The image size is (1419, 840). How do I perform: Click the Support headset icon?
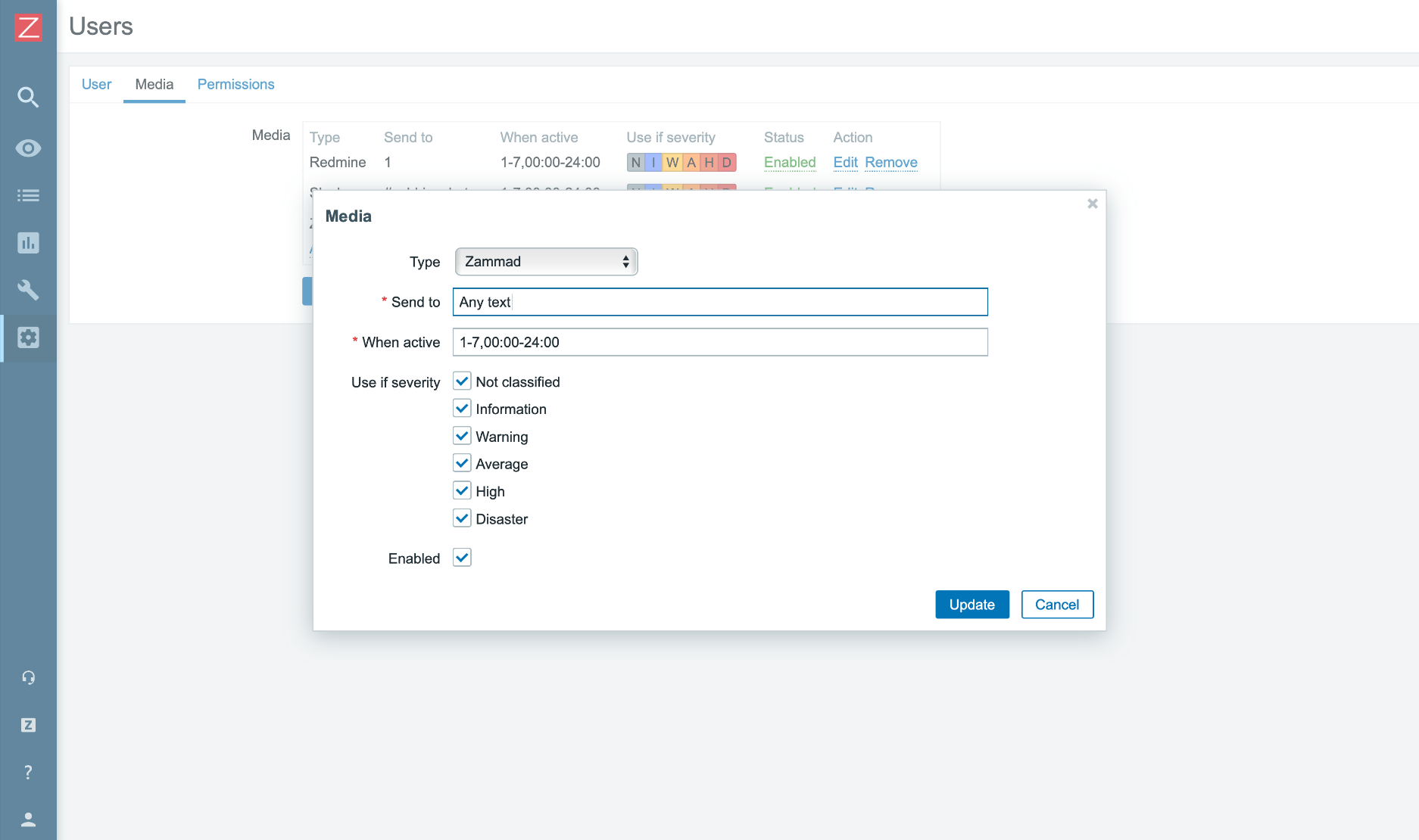[x=28, y=677]
